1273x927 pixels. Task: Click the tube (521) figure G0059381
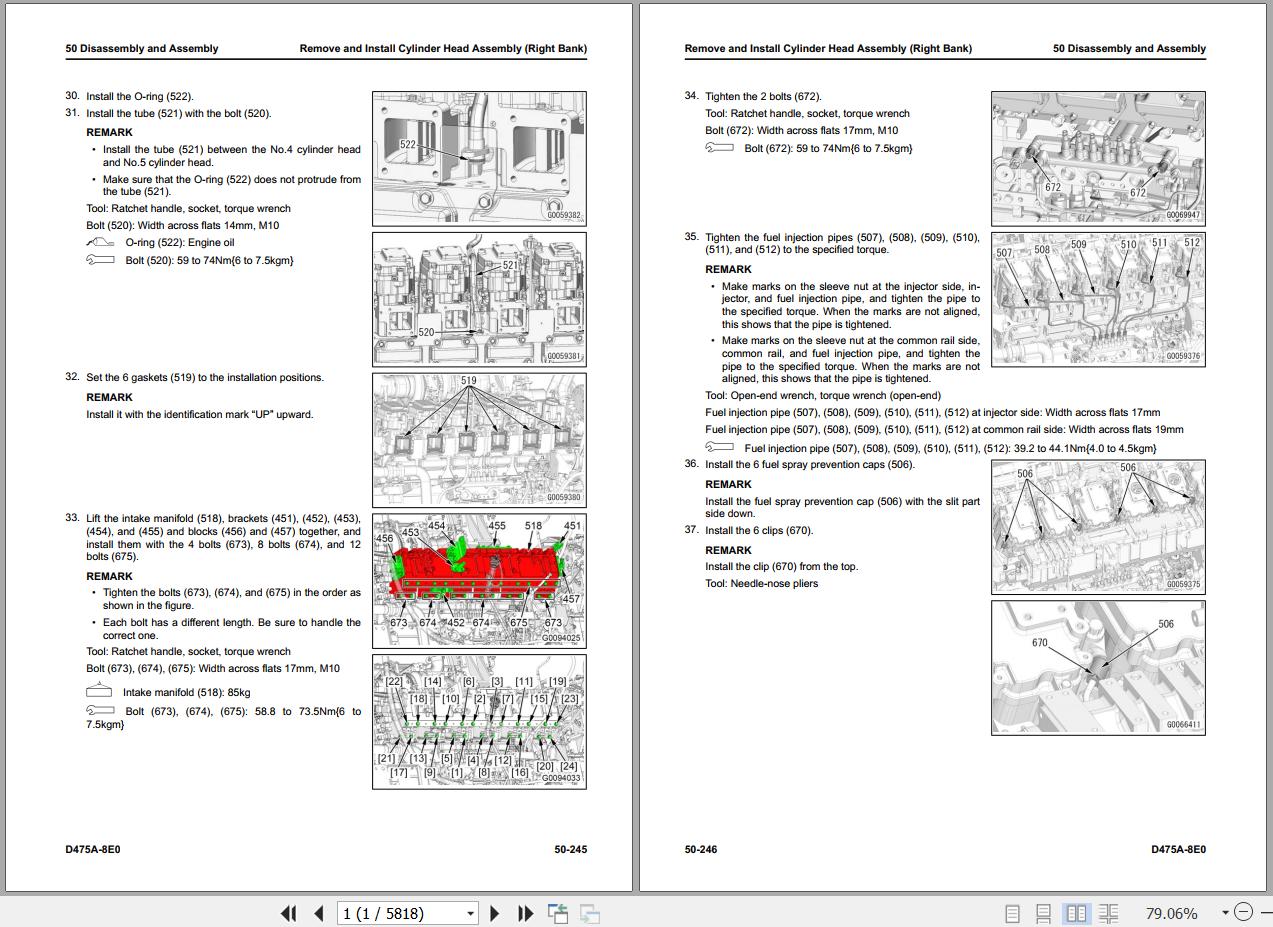tap(479, 299)
